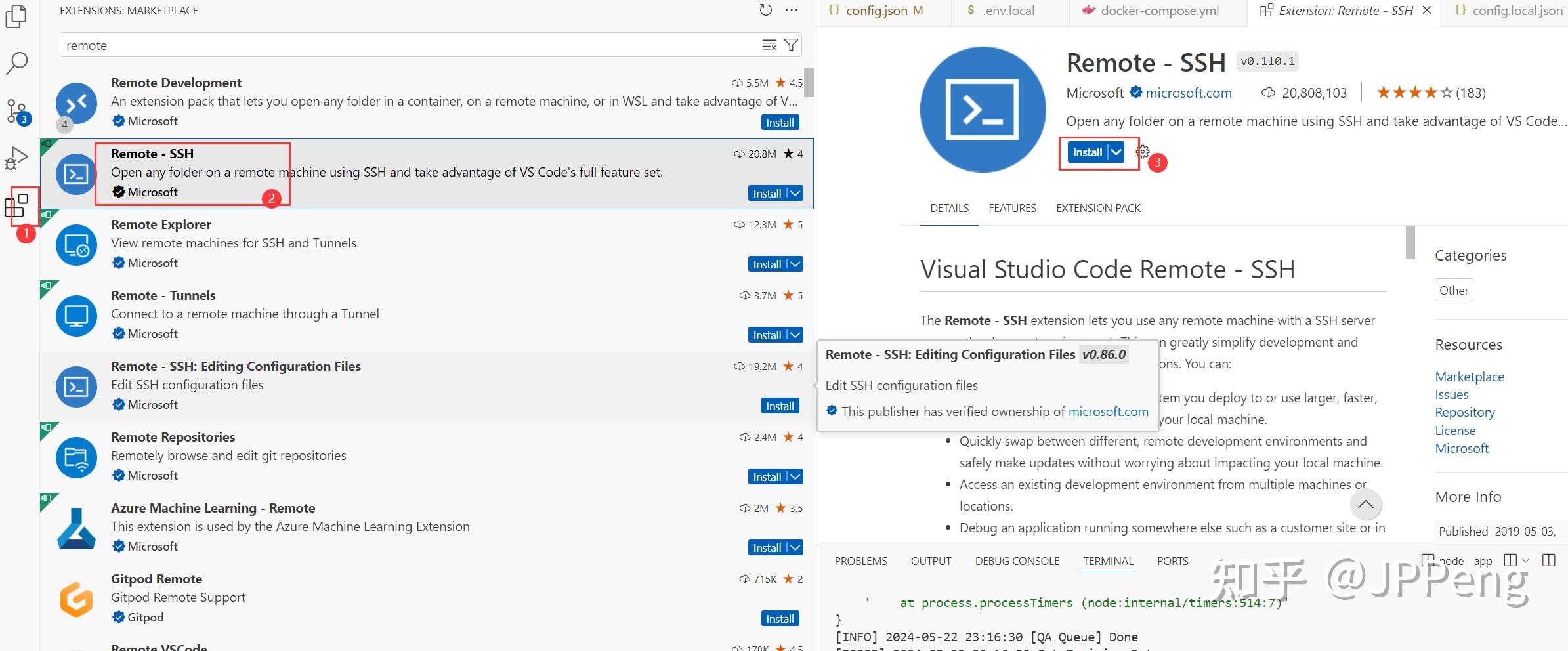Switch to the TERMINAL panel tab

click(1108, 561)
